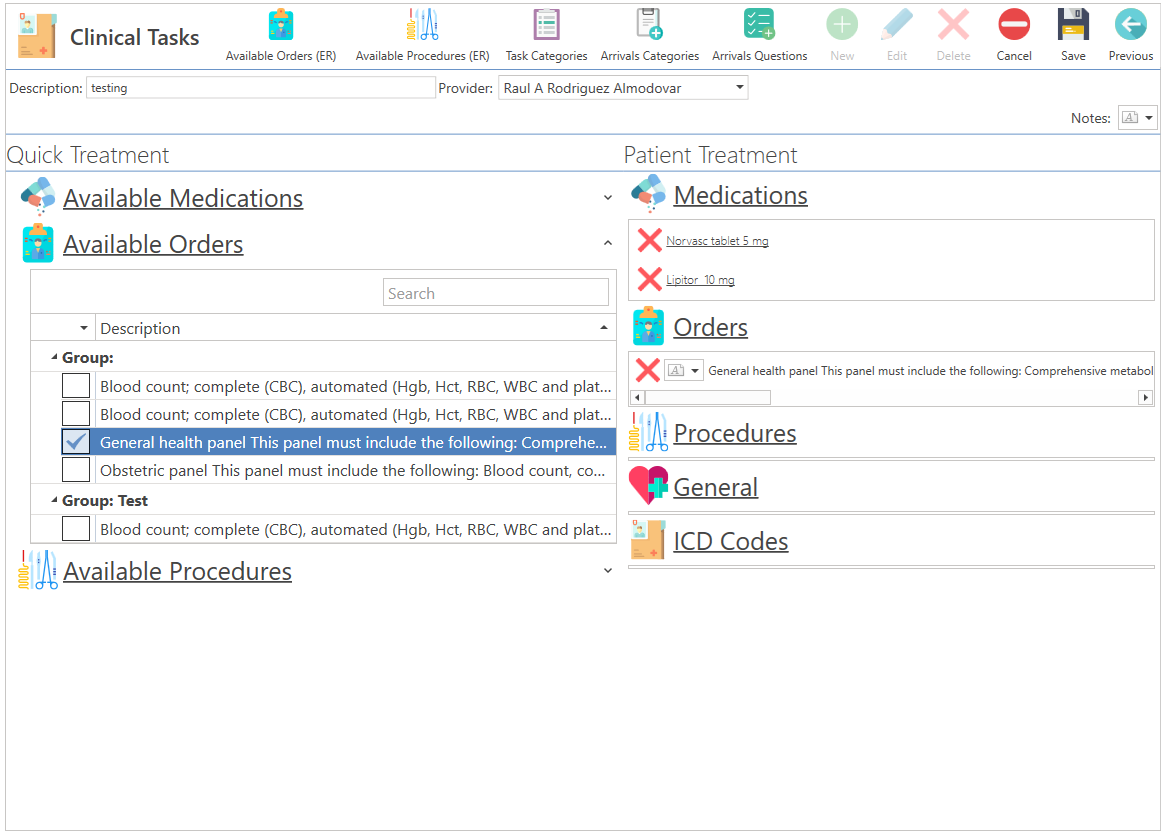Go back with the Previous arrow icon

1130,26
